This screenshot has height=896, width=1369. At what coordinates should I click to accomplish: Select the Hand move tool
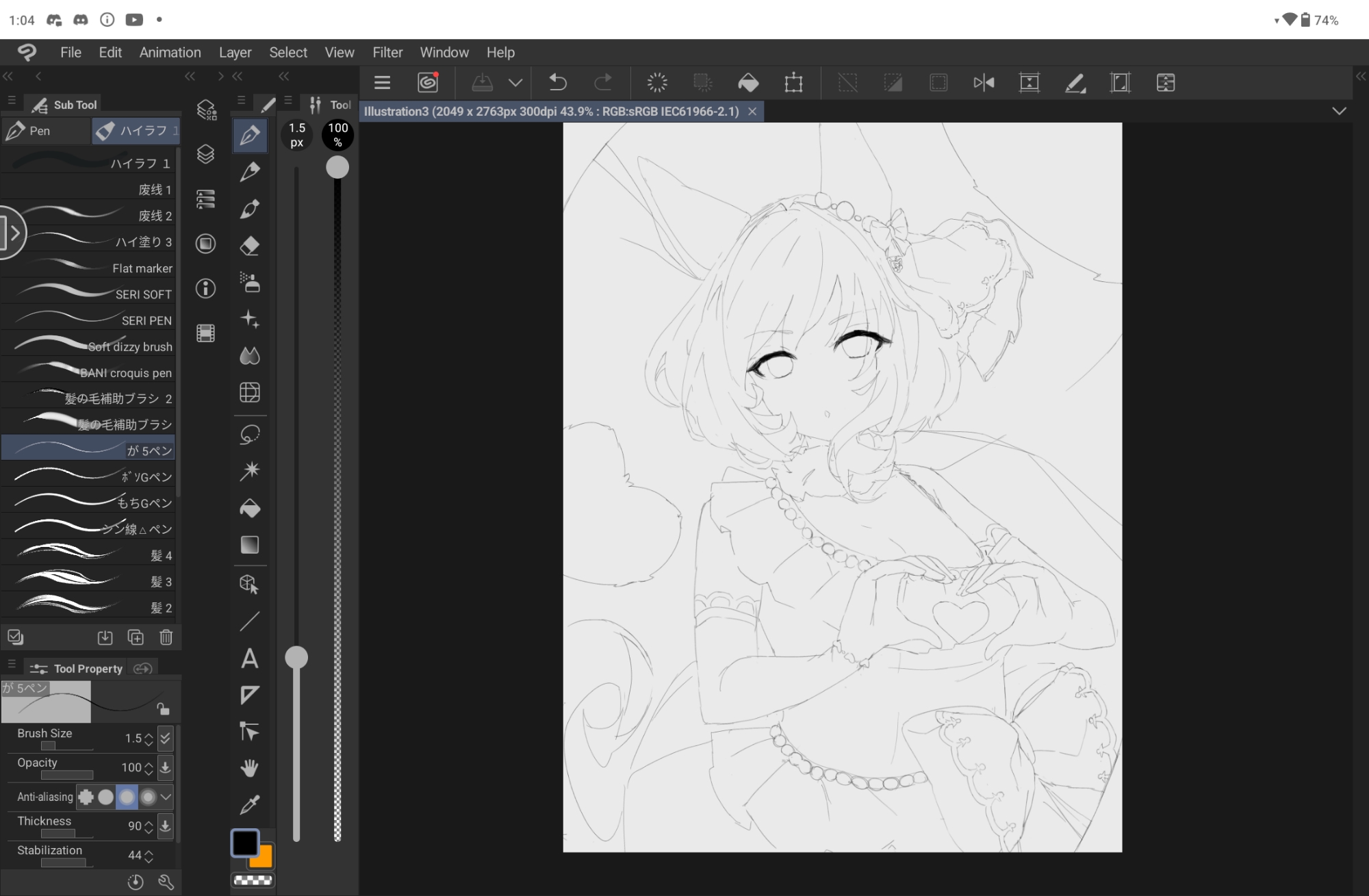pyautogui.click(x=250, y=768)
